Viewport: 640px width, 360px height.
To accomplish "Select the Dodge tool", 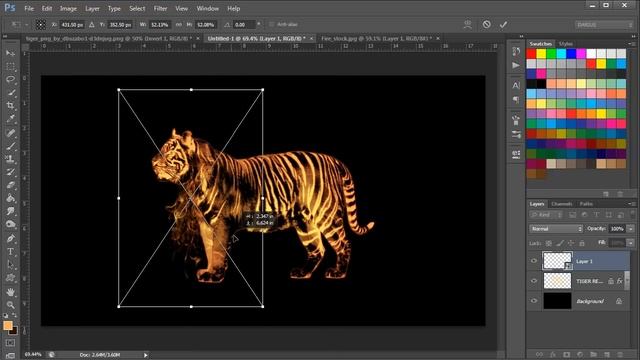I will [x=10, y=224].
